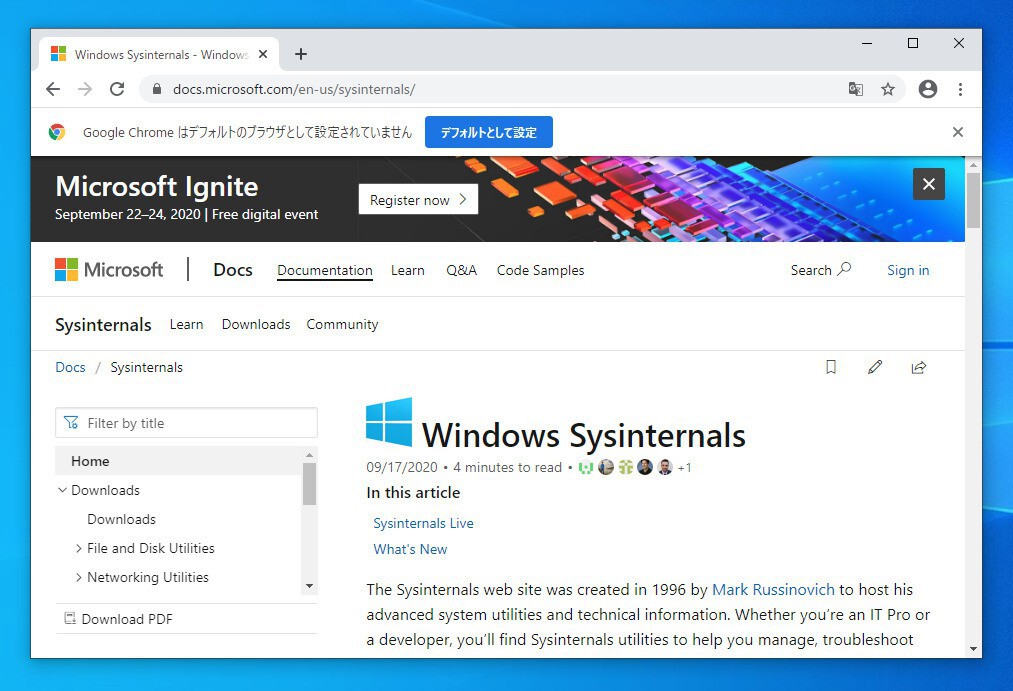Click the first contributor avatar

(x=586, y=468)
